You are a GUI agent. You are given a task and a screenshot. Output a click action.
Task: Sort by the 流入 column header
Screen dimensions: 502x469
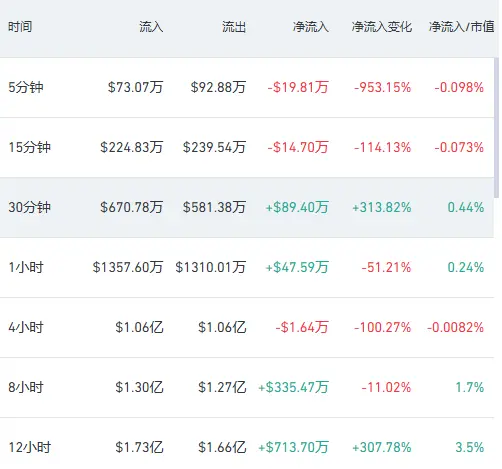coord(151,27)
